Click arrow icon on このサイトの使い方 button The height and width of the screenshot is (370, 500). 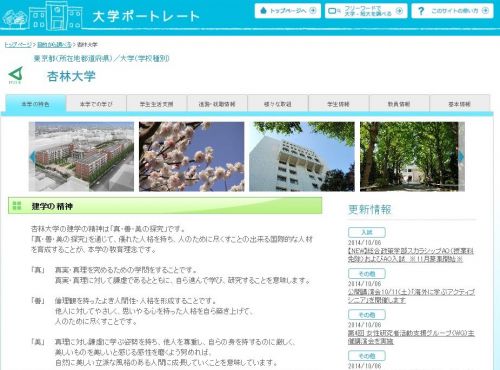click(x=485, y=11)
